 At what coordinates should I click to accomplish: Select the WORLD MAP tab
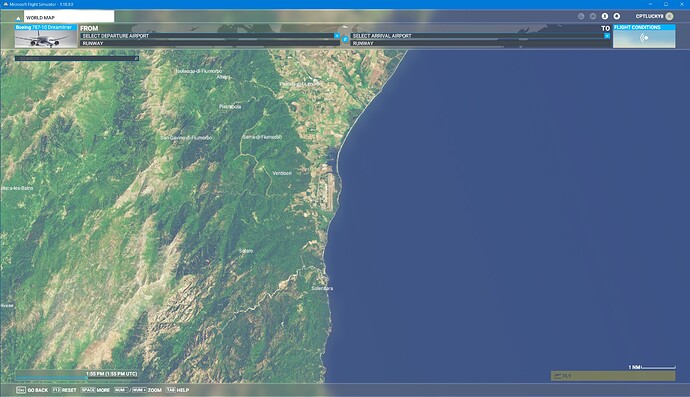tap(69, 17)
